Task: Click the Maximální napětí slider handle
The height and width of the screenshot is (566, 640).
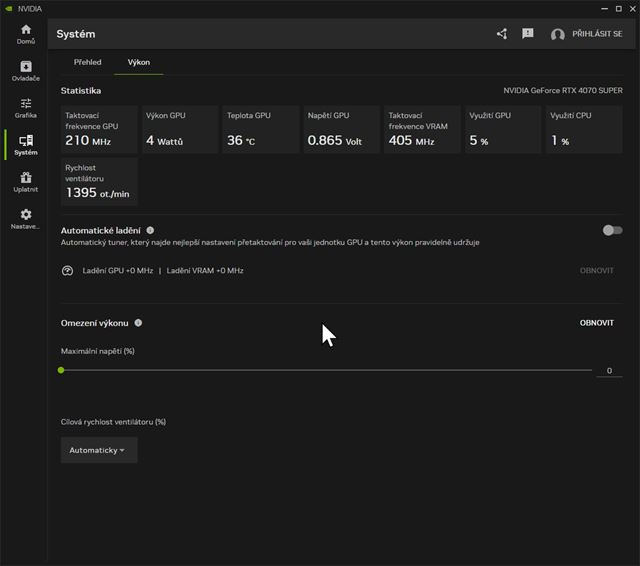Action: pyautogui.click(x=61, y=370)
